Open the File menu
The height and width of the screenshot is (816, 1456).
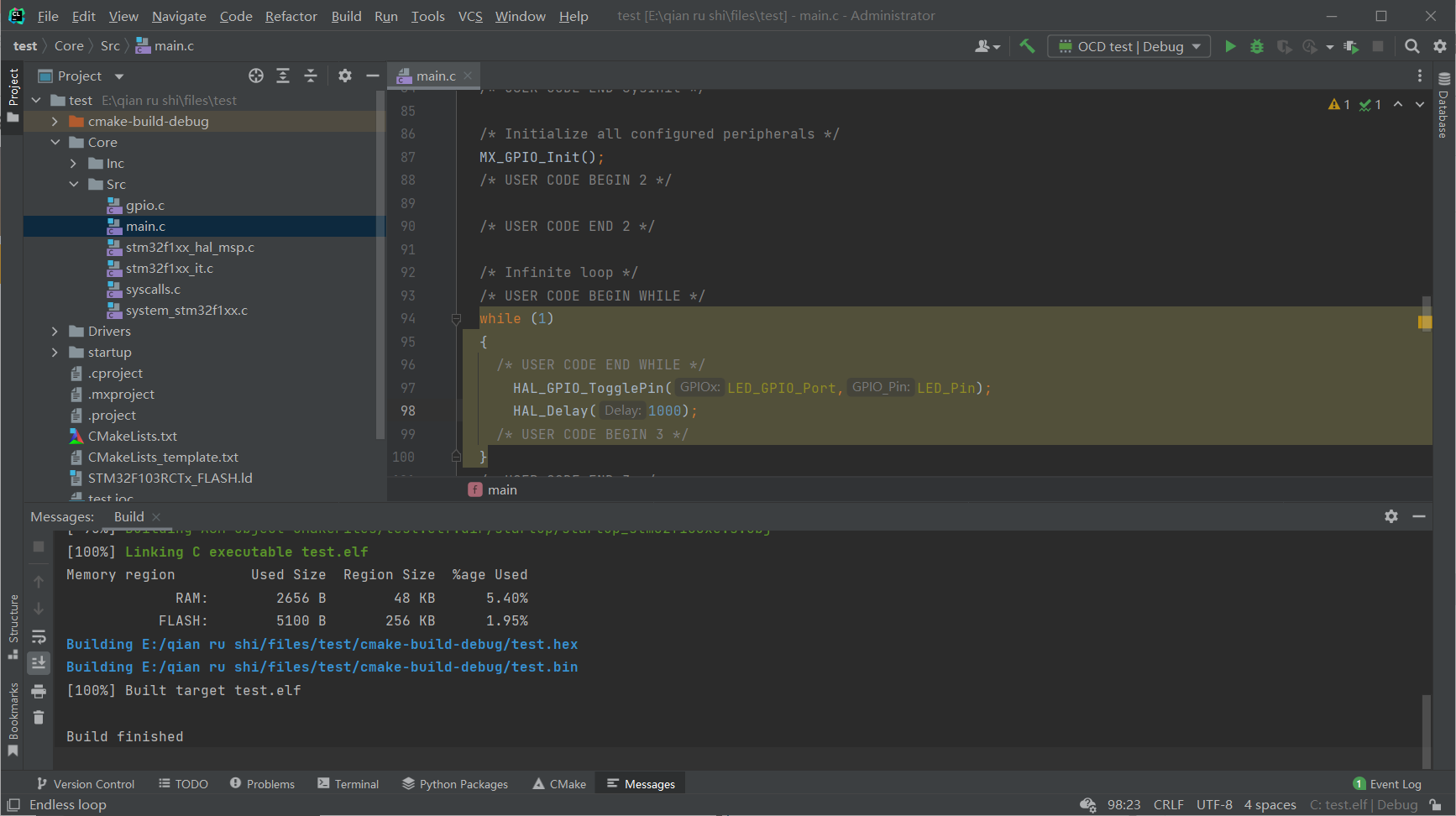click(48, 16)
